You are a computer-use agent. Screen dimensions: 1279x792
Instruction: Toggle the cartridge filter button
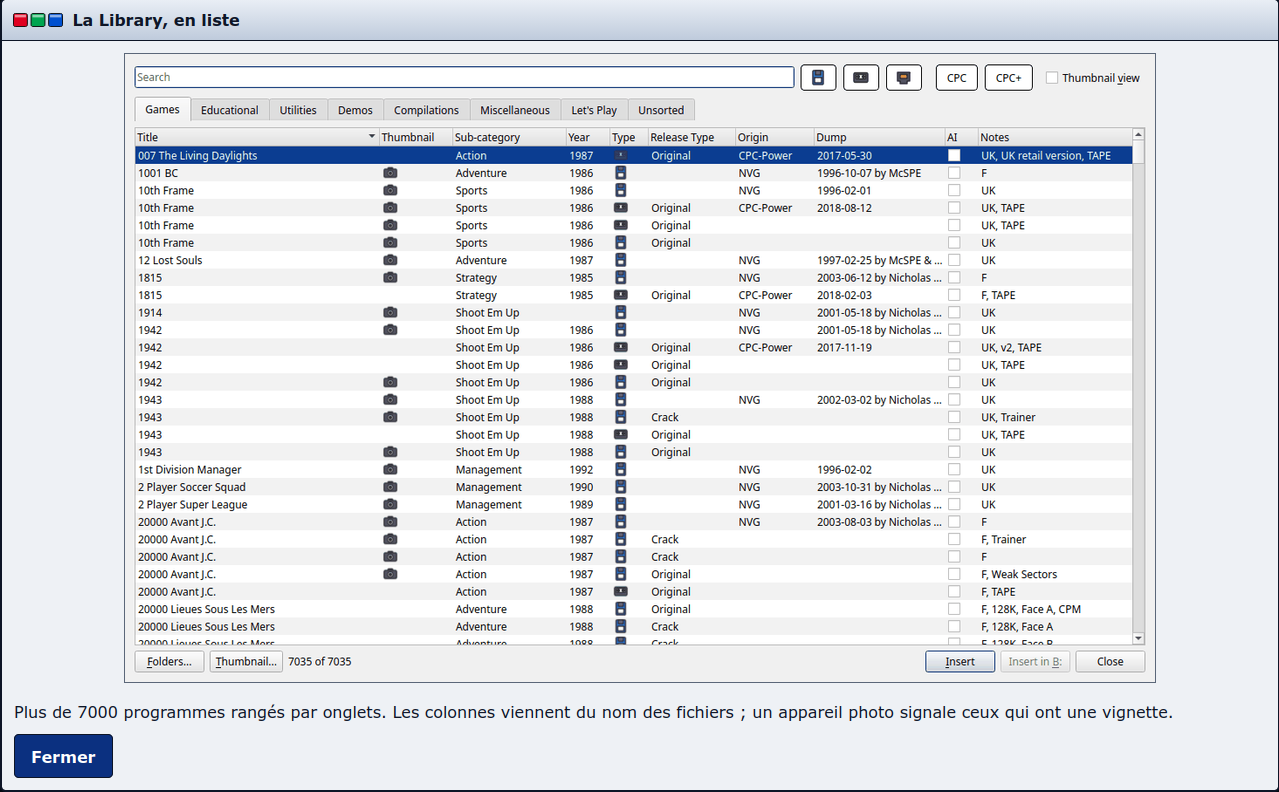[x=904, y=77]
